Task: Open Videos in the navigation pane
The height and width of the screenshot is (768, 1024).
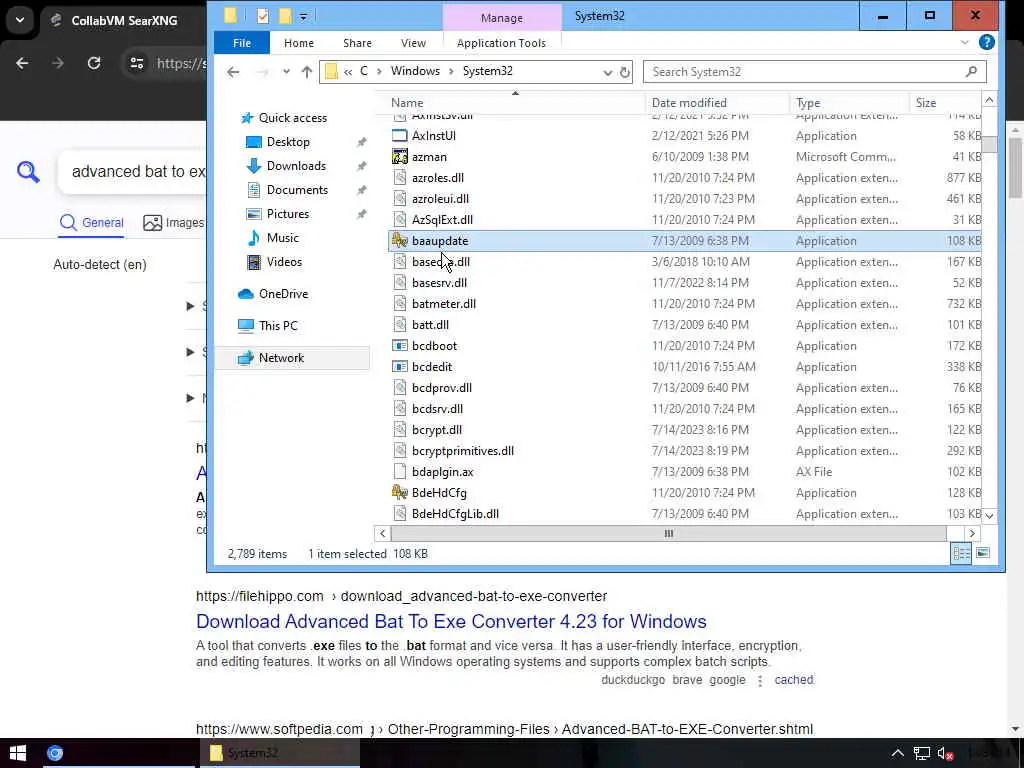Action: point(284,262)
